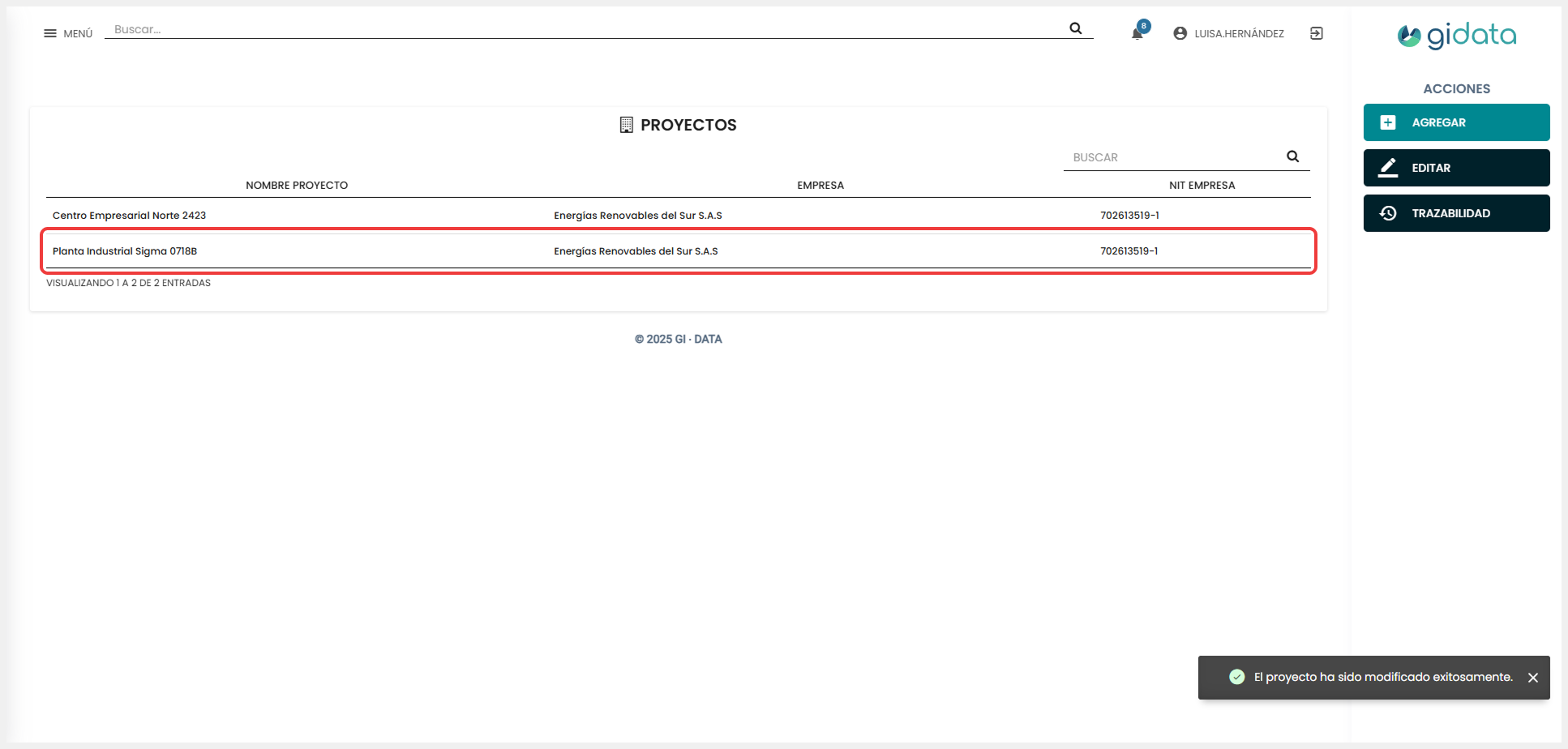
Task: Sort by Nombre Proyecto column header
Action: pyautogui.click(x=297, y=186)
